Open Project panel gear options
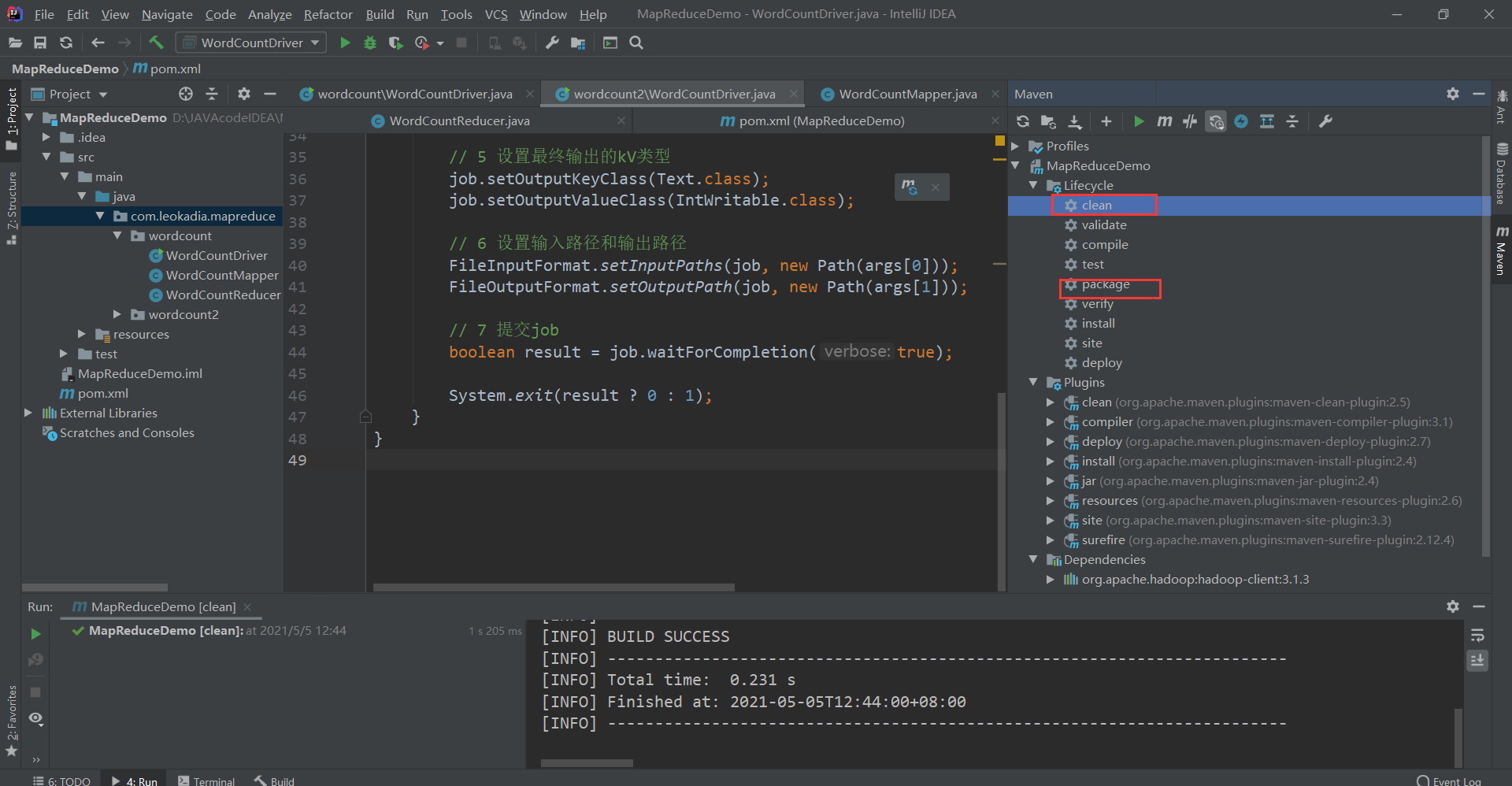 click(x=244, y=94)
